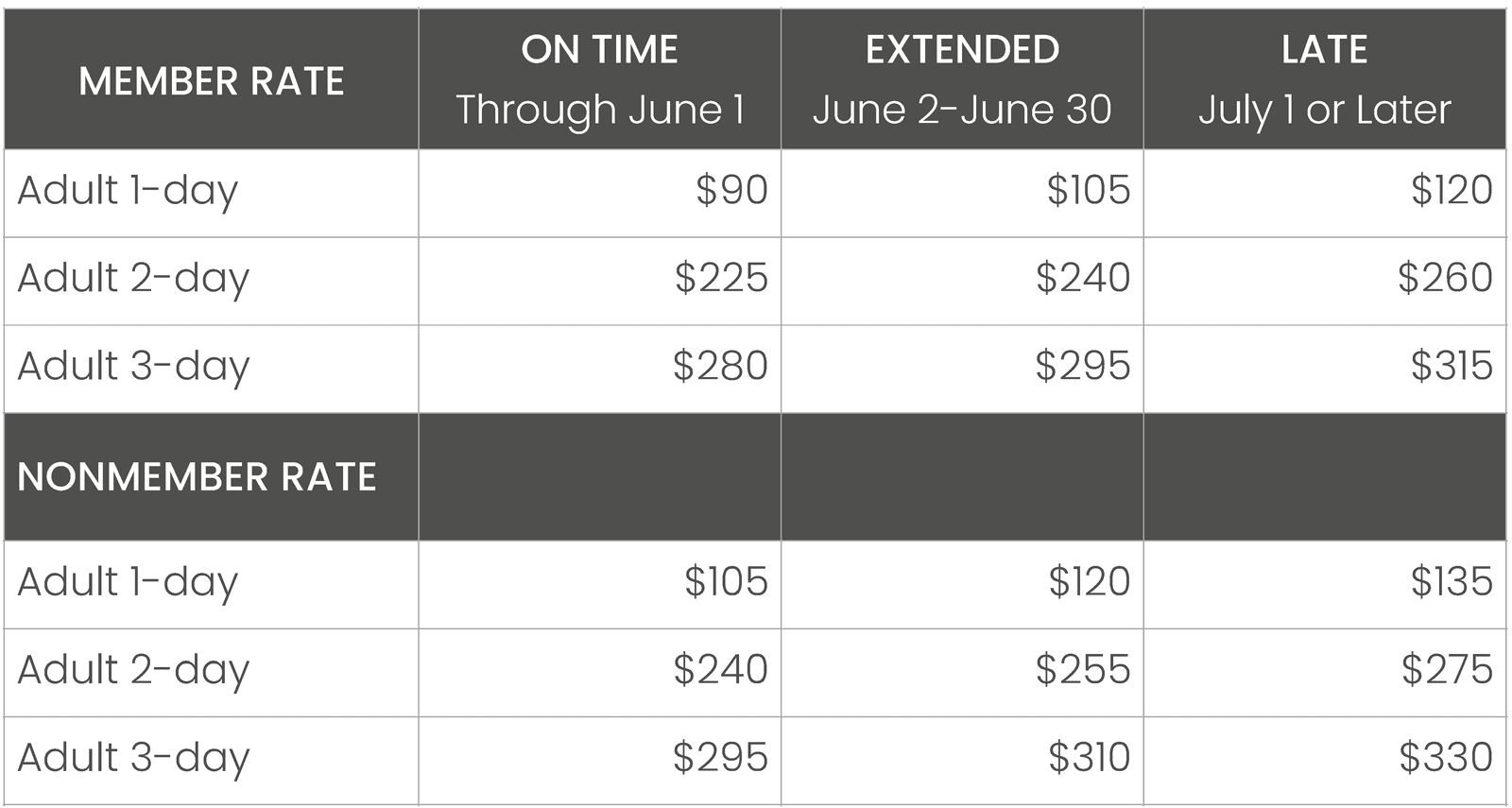Click the $260 late member price
This screenshot has width=1512, height=808.
(1445, 278)
